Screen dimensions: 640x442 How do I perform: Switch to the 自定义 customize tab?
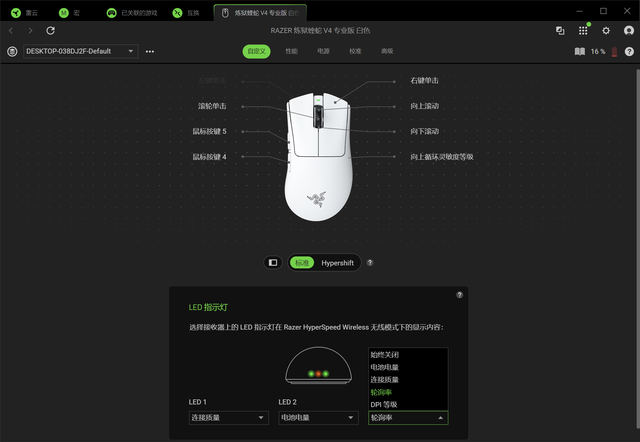pyautogui.click(x=256, y=51)
